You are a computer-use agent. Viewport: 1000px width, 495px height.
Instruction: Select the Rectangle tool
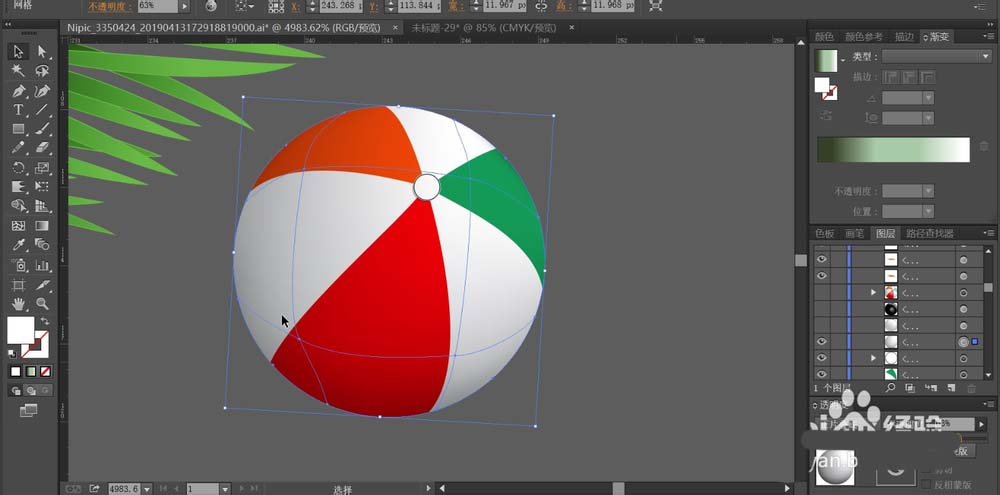click(x=18, y=129)
